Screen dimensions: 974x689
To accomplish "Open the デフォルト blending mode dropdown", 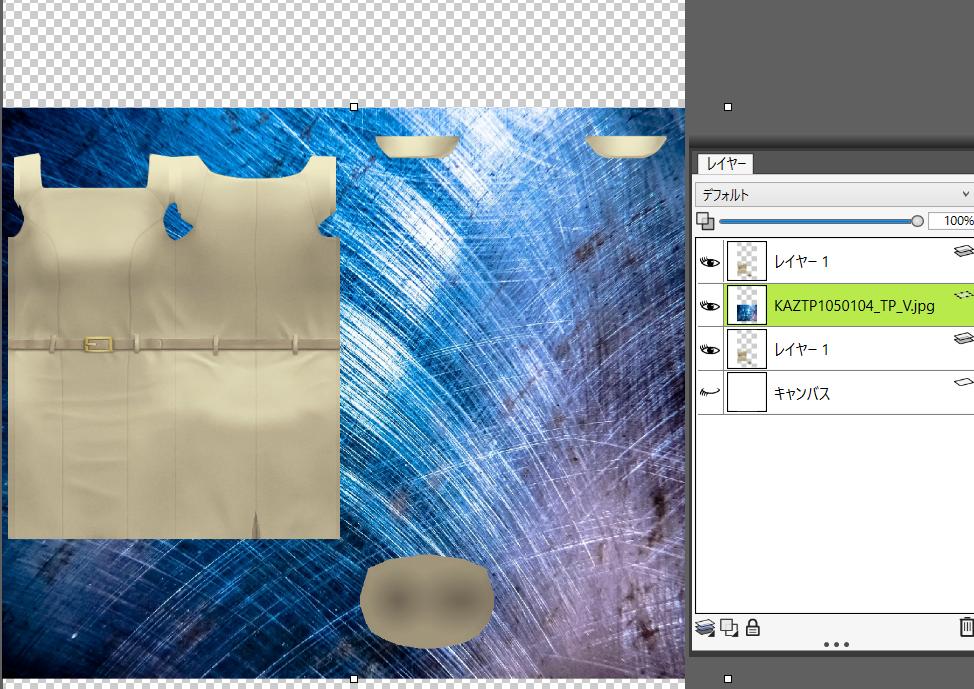I will click(830, 193).
